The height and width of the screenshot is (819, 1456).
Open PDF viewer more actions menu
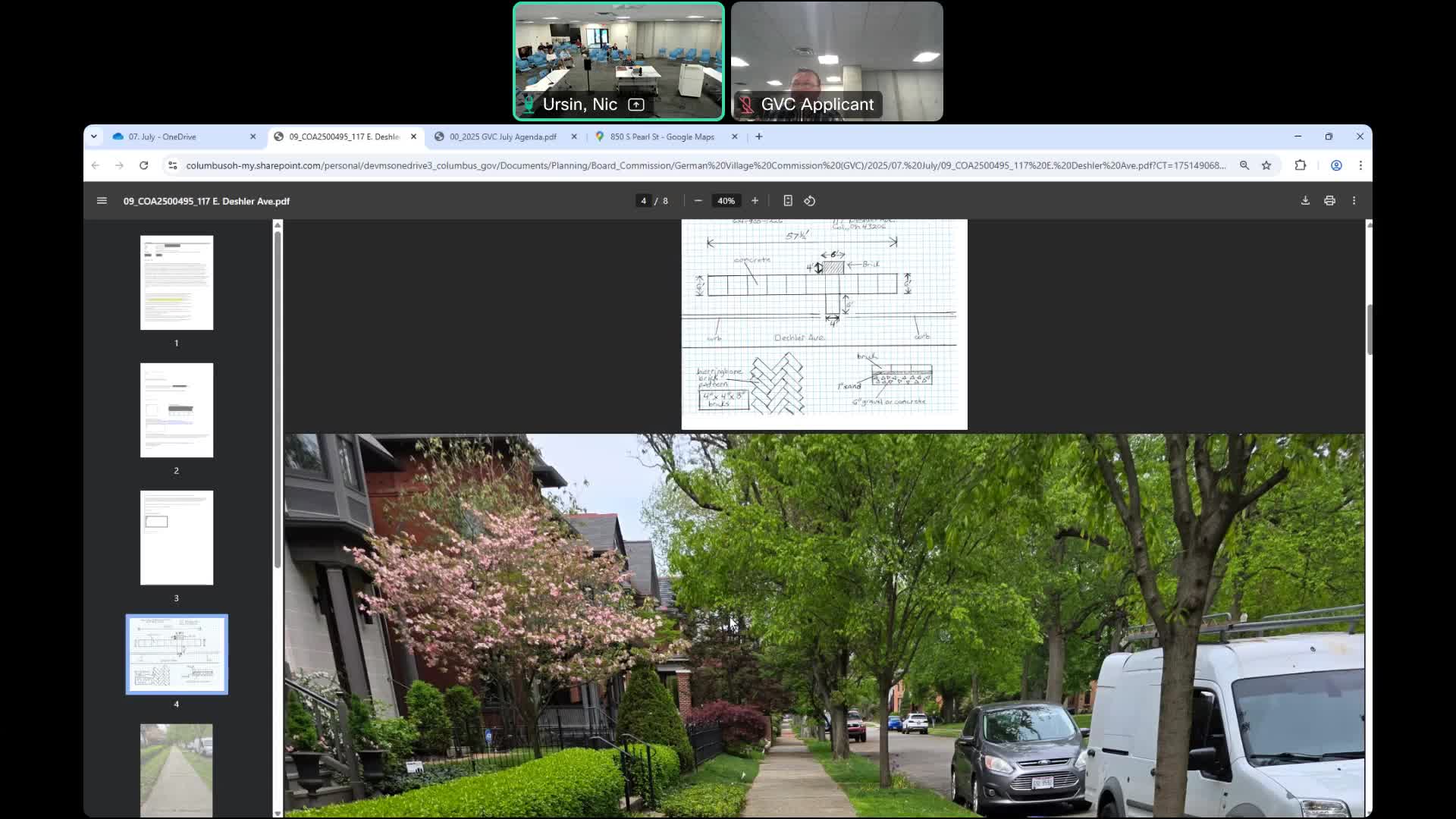click(1354, 201)
